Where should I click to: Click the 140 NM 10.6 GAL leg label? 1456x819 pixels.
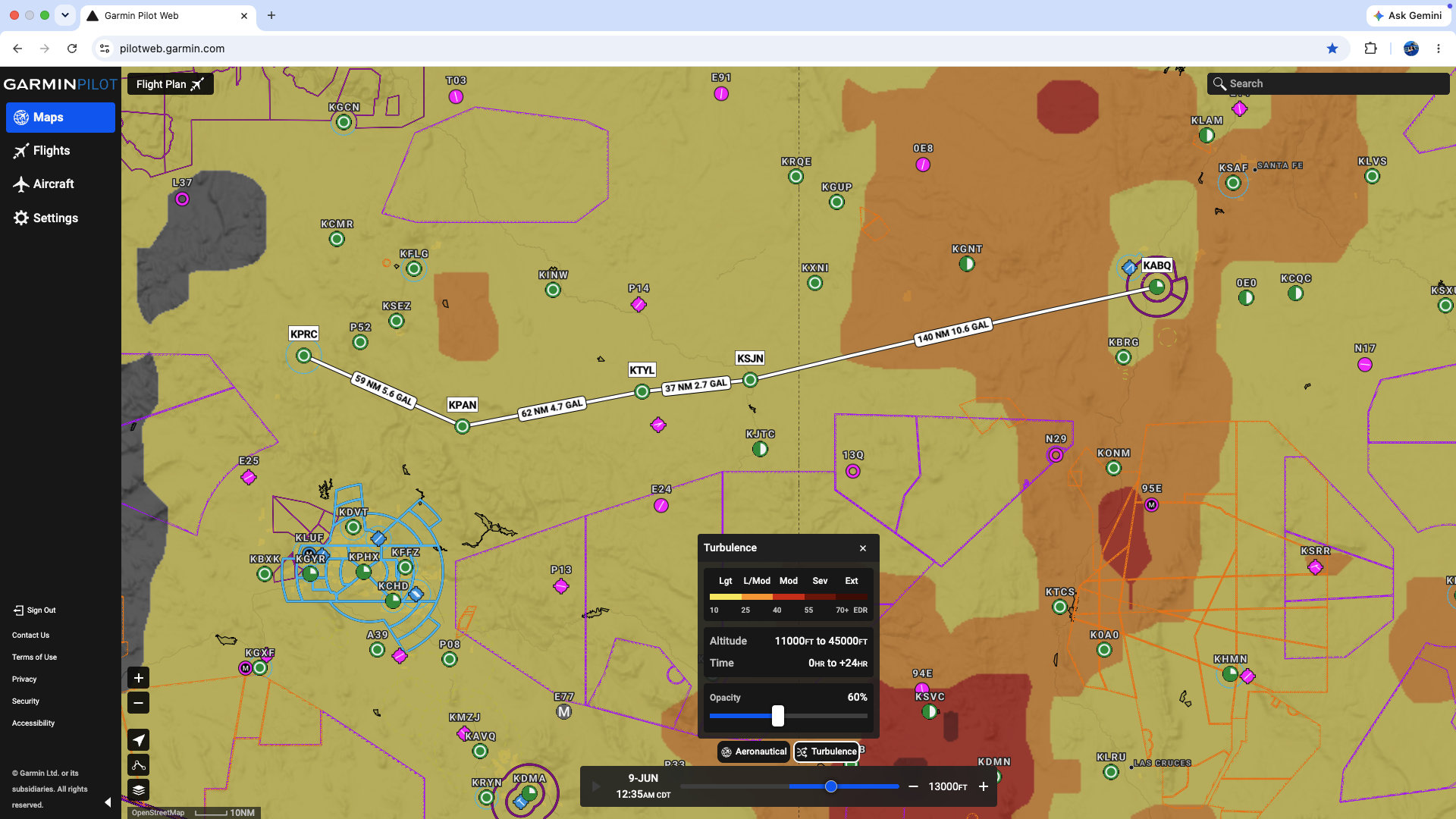pyautogui.click(x=952, y=332)
